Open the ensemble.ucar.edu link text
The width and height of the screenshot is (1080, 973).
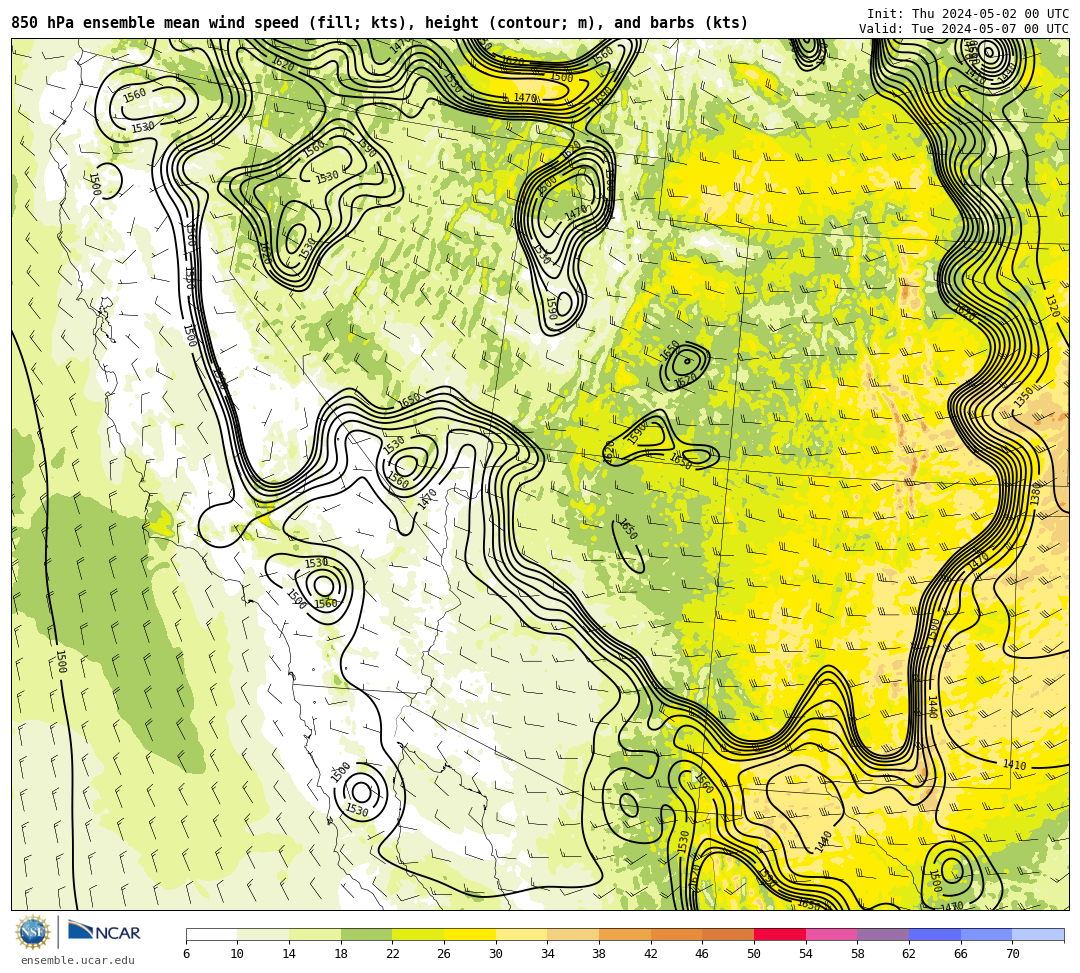click(x=78, y=960)
